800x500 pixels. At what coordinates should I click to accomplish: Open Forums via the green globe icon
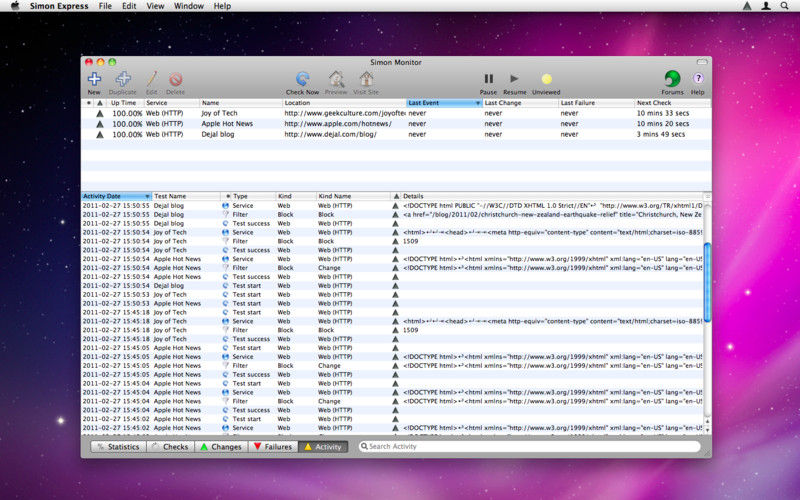pyautogui.click(x=672, y=79)
